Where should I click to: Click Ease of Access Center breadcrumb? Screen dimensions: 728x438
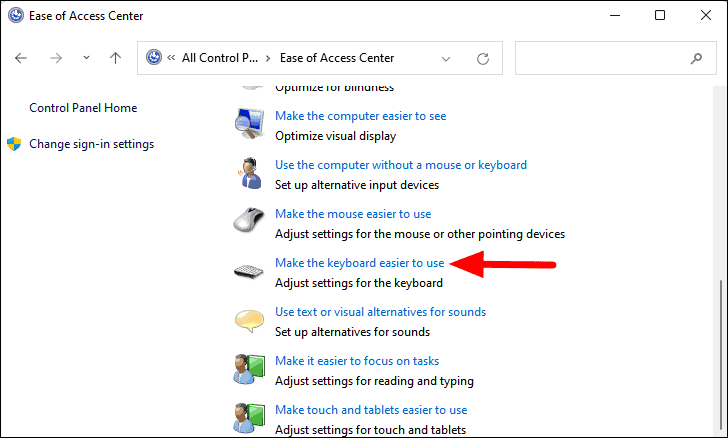click(x=337, y=58)
